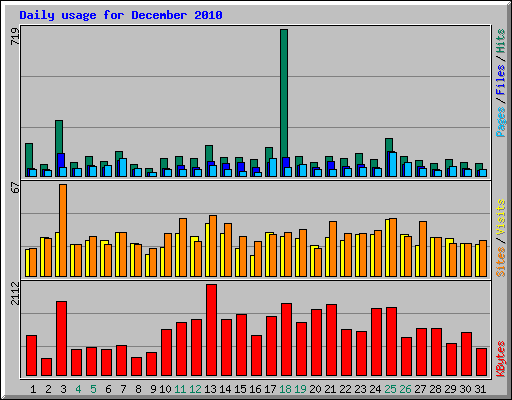Click the green day '19' x-axis label
Viewport: 512px width, 400px height.
pos(300,389)
